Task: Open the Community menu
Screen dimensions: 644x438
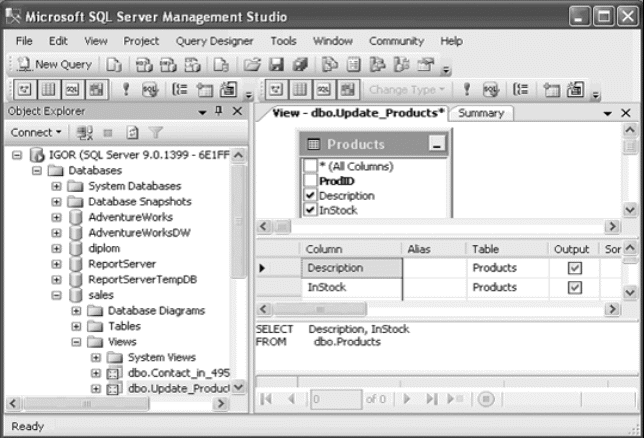Action: click(396, 41)
